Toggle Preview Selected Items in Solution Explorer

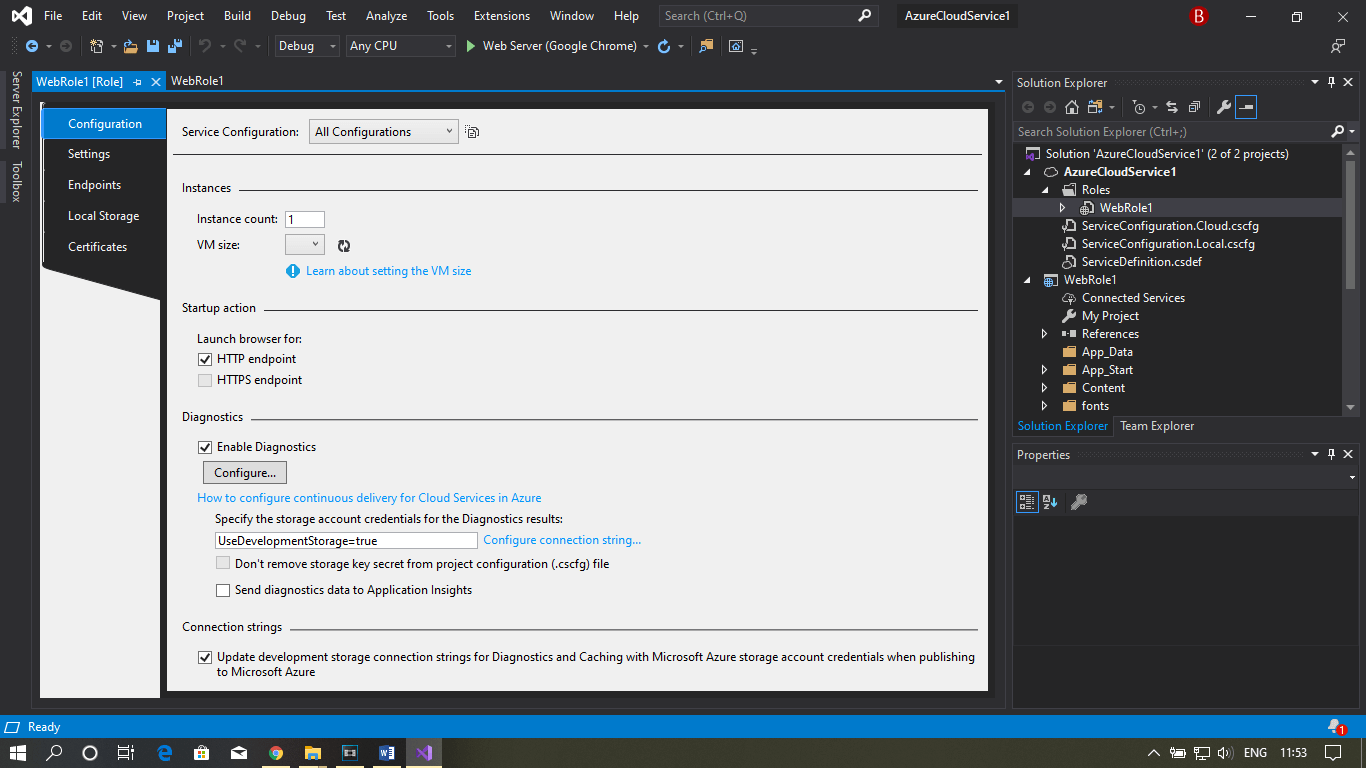point(1246,107)
